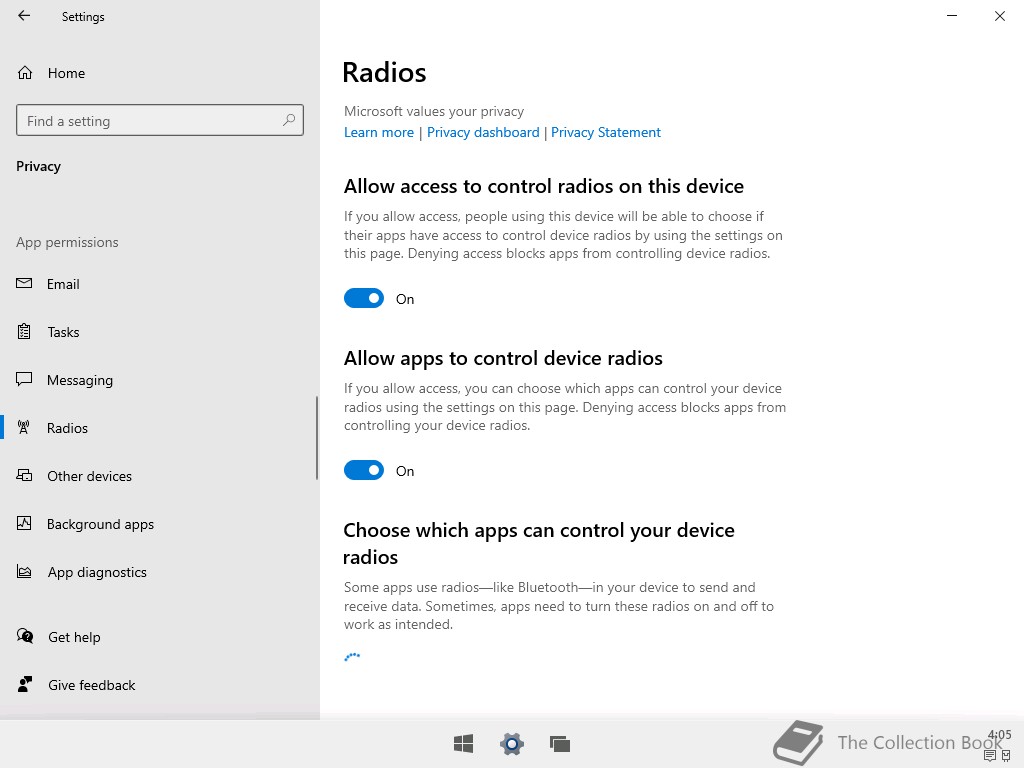Click the Home house icon

pyautogui.click(x=25, y=72)
